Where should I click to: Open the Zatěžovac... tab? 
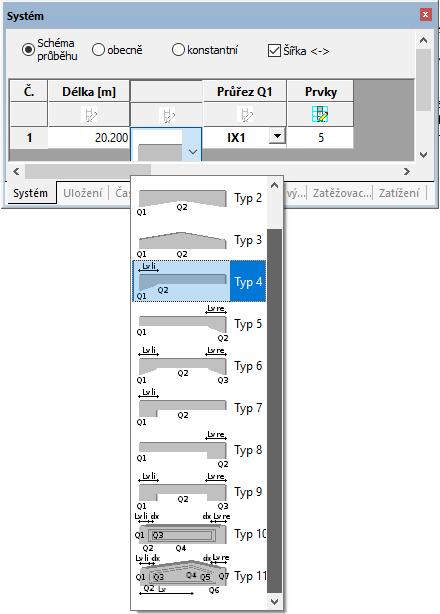tap(341, 193)
